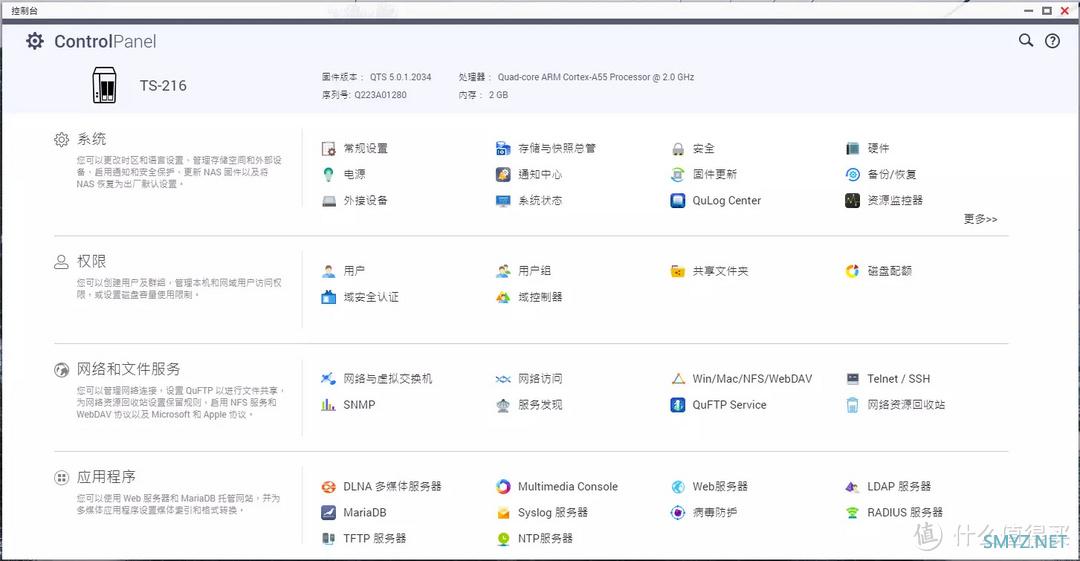Image resolution: width=1080 pixels, height=561 pixels.
Task: Click the help question mark icon
Action: click(x=1052, y=41)
